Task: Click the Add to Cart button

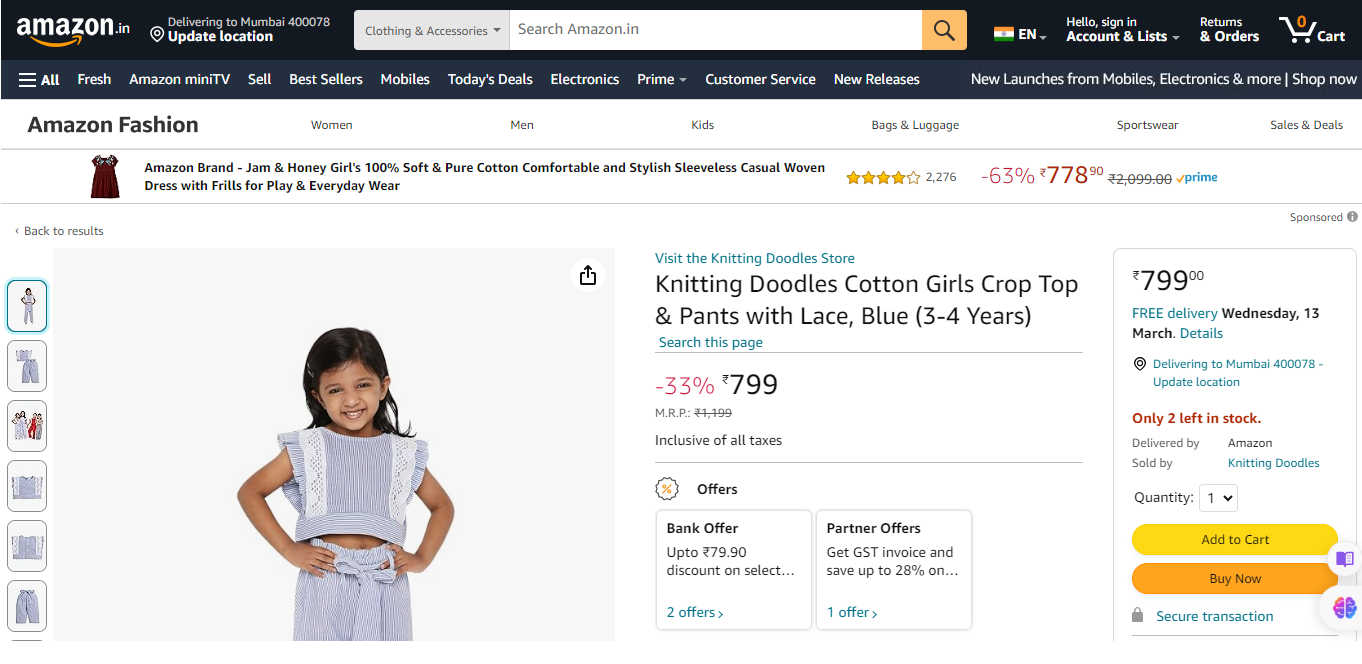Action: (x=1234, y=539)
